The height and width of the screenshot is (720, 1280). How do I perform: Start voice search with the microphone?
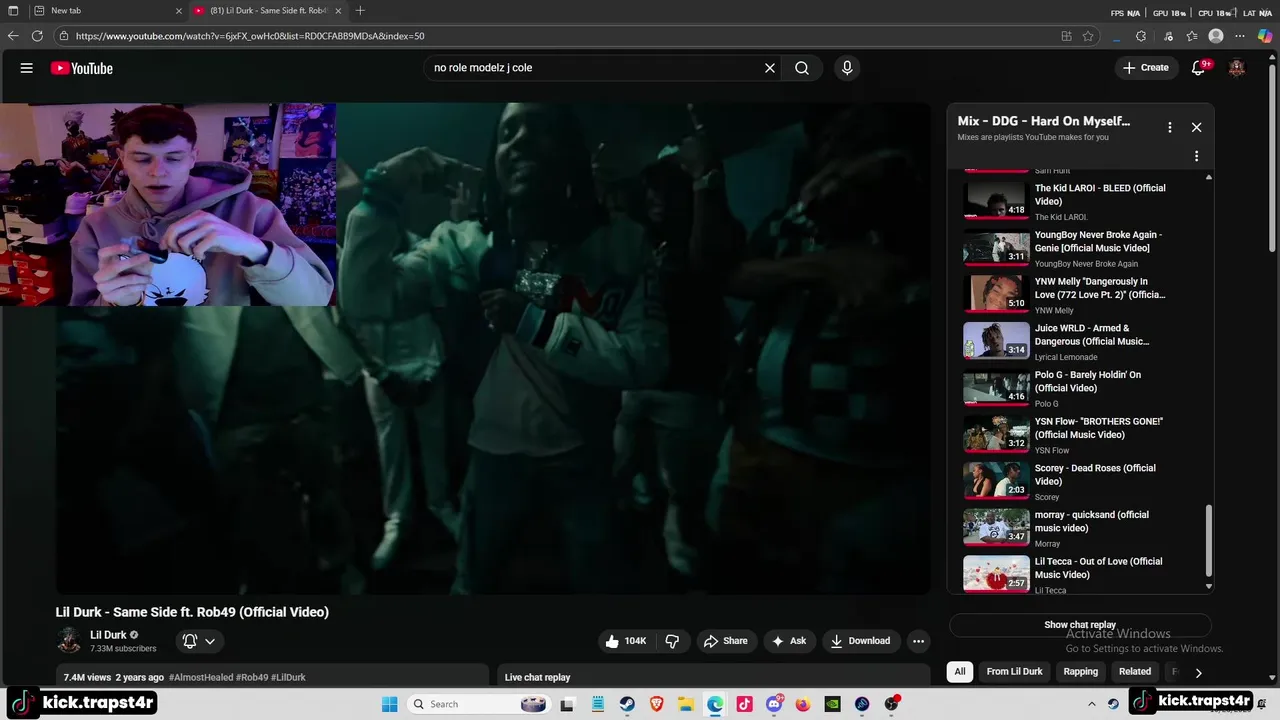point(847,68)
